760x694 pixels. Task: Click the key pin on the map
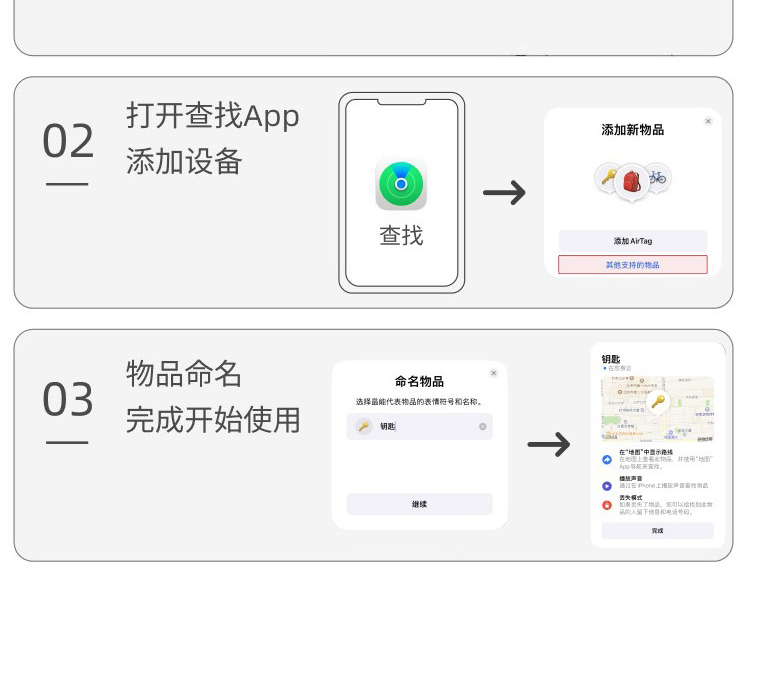coord(657,403)
